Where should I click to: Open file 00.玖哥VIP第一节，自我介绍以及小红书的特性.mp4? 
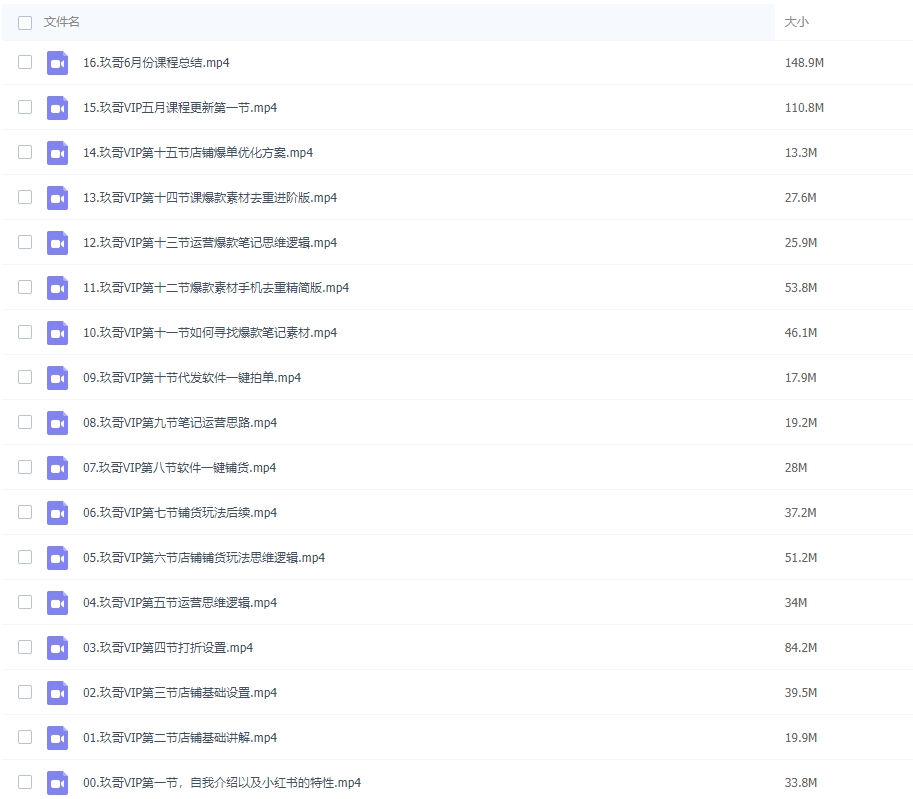tap(222, 783)
